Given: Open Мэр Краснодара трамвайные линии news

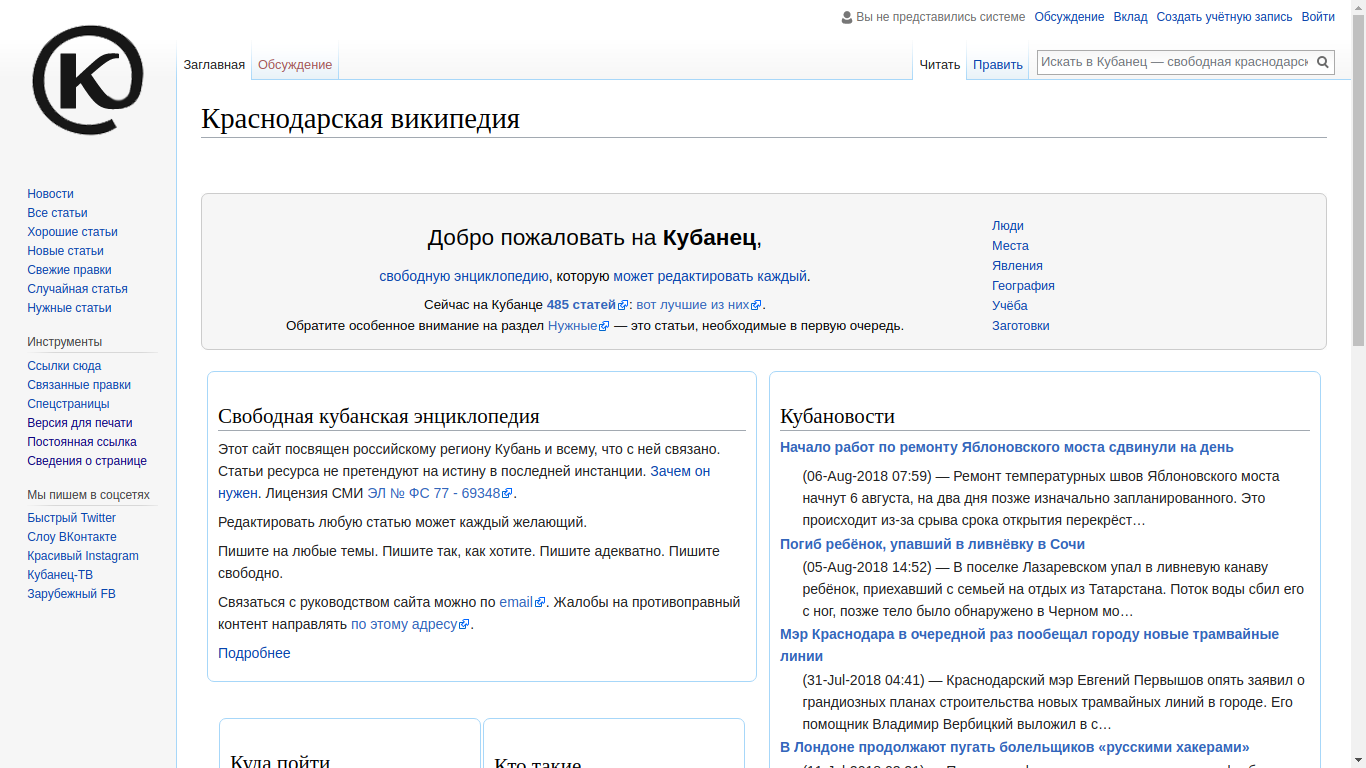Looking at the screenshot, I should click(1029, 645).
